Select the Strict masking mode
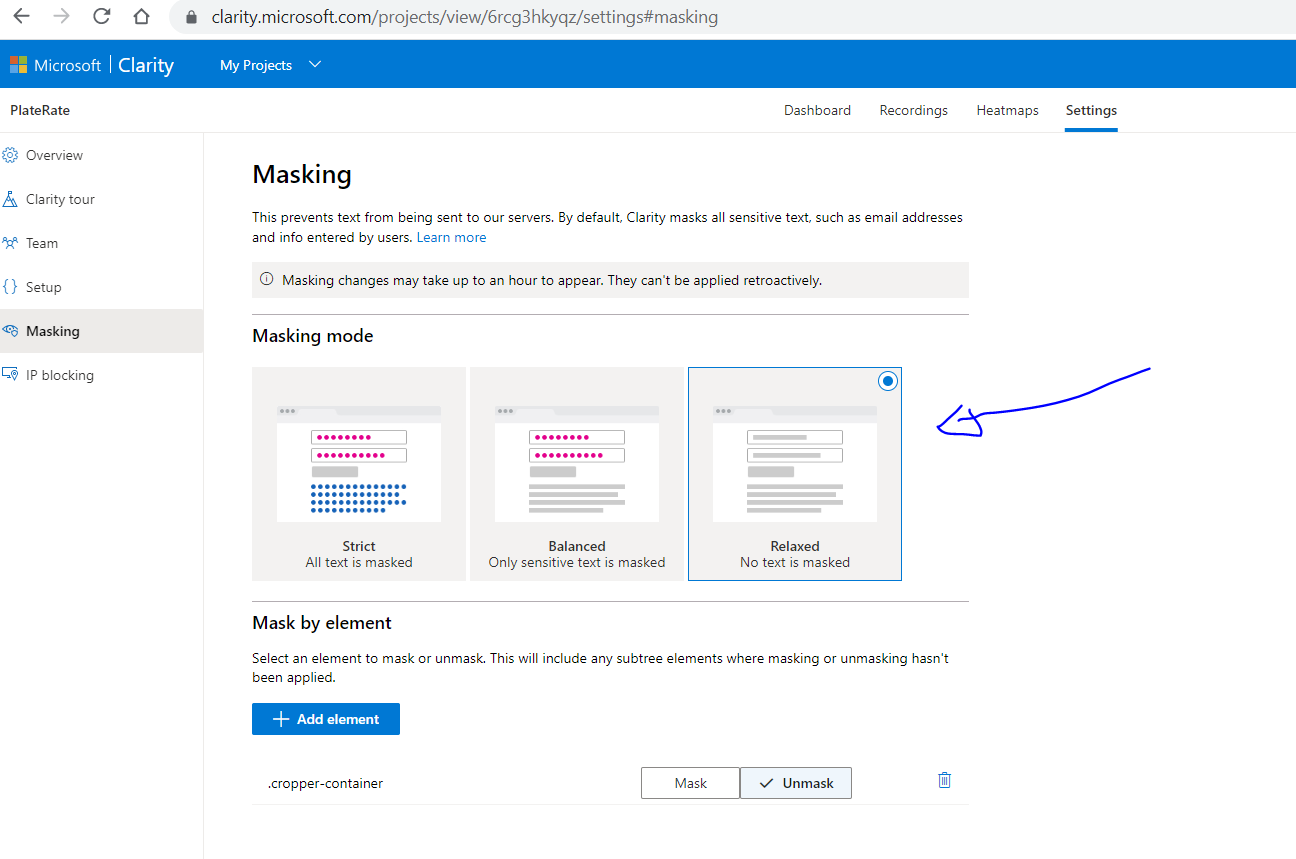 358,473
